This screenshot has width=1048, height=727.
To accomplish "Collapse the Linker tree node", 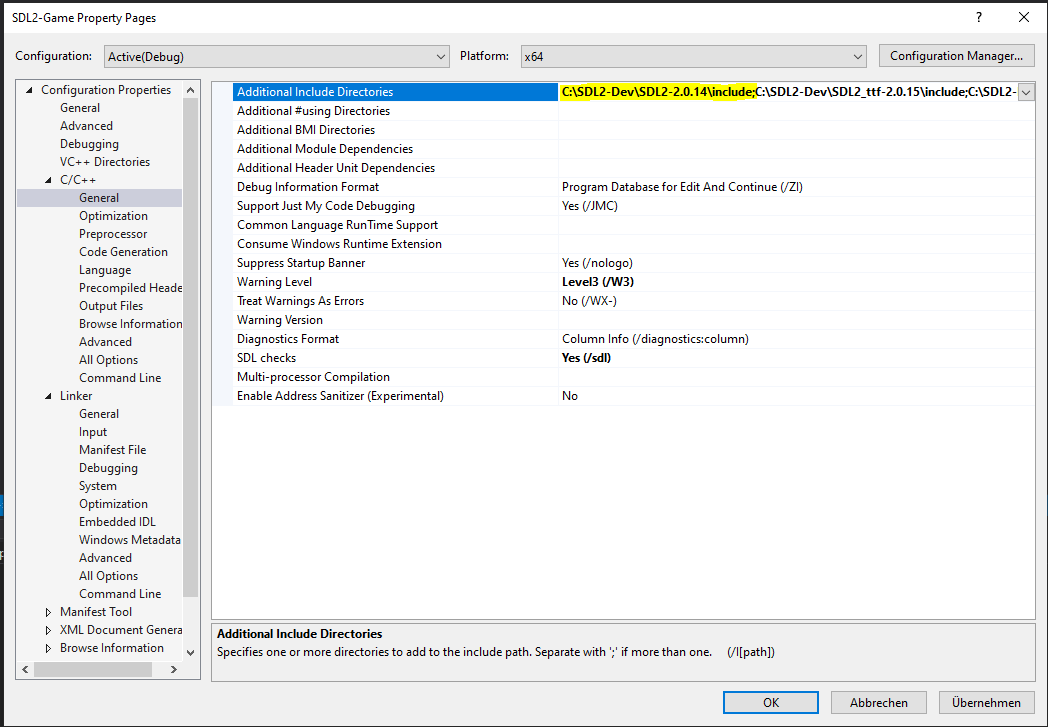I will point(49,396).
